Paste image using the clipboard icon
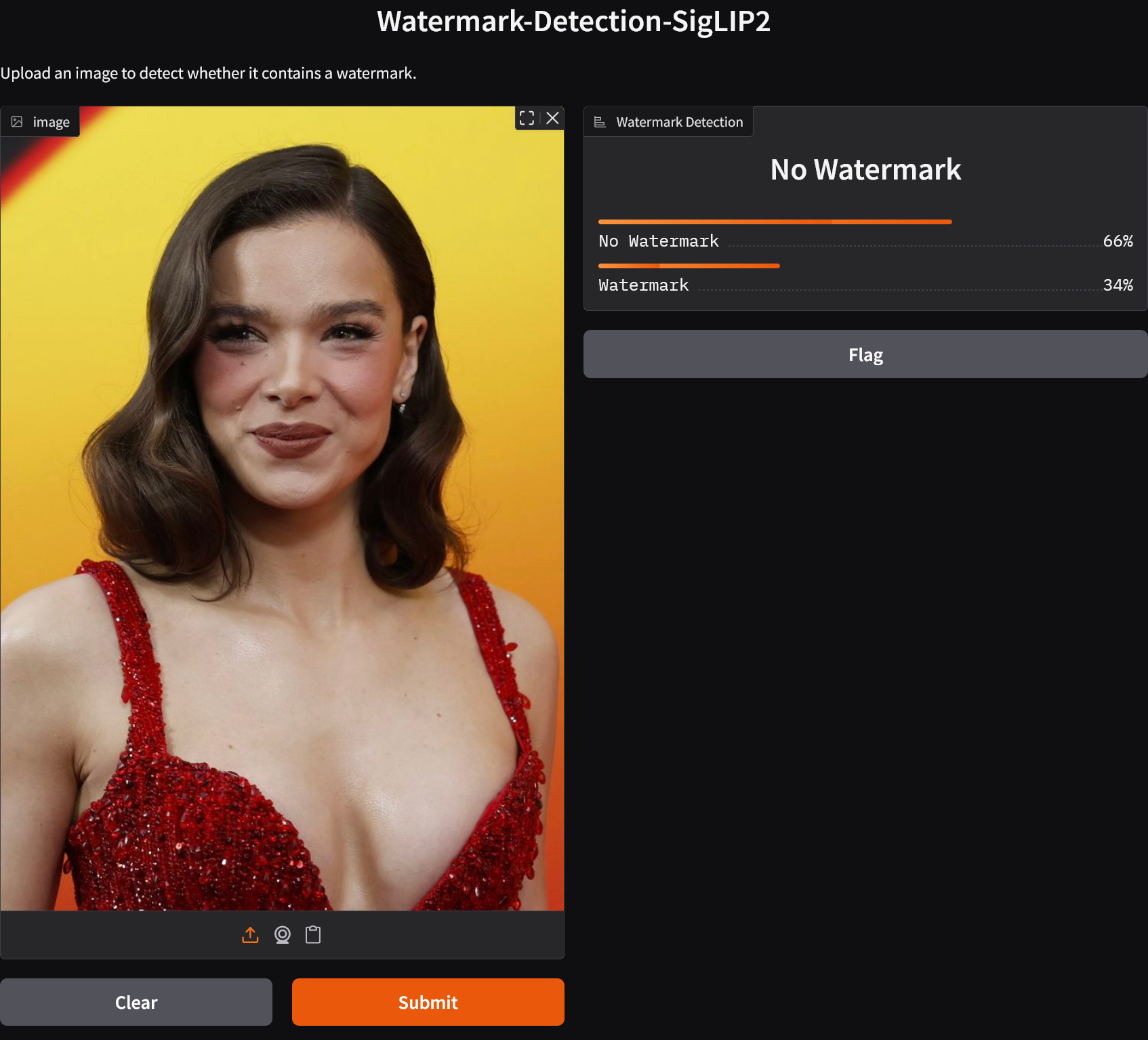 pyautogui.click(x=313, y=935)
